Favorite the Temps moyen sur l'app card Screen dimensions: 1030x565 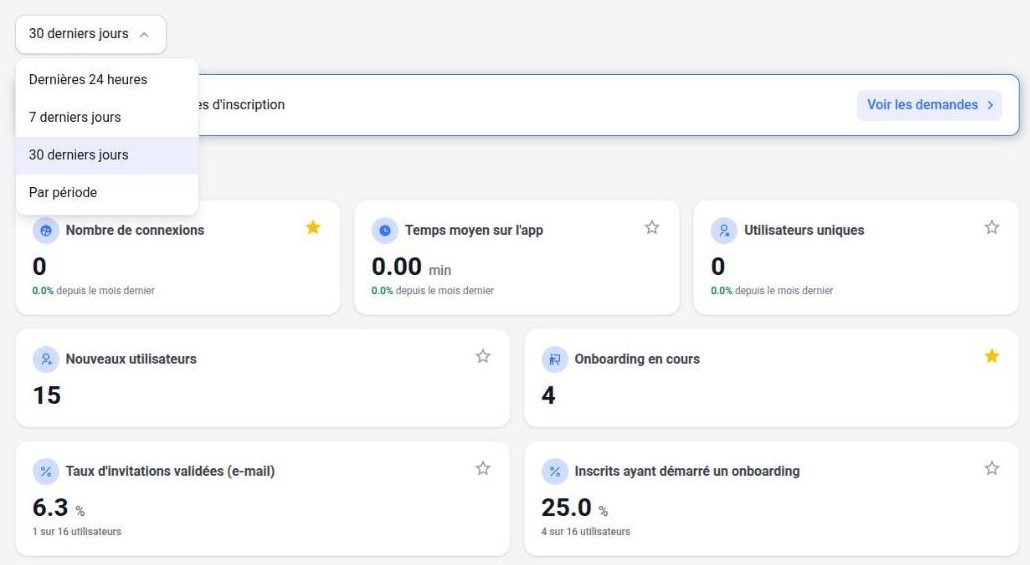coord(652,227)
